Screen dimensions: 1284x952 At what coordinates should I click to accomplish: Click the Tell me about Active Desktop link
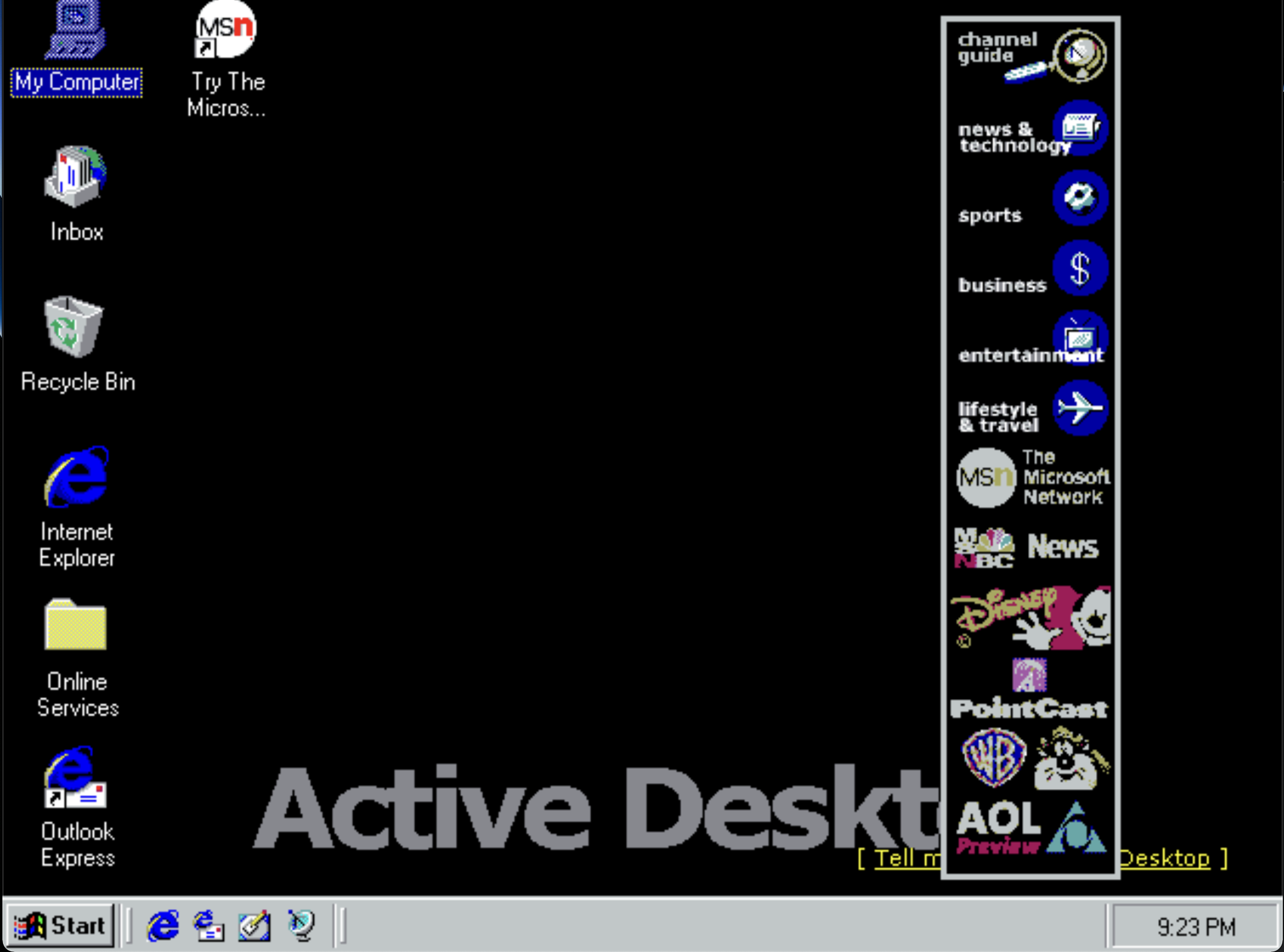tap(907, 859)
